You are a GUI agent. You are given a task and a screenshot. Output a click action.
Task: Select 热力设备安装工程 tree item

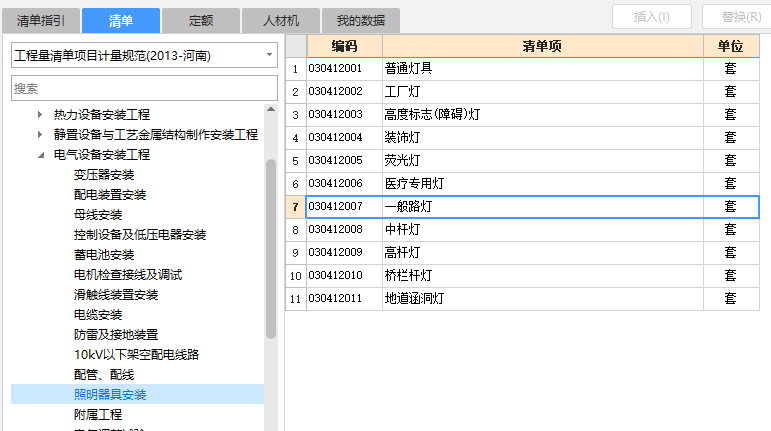(102, 115)
